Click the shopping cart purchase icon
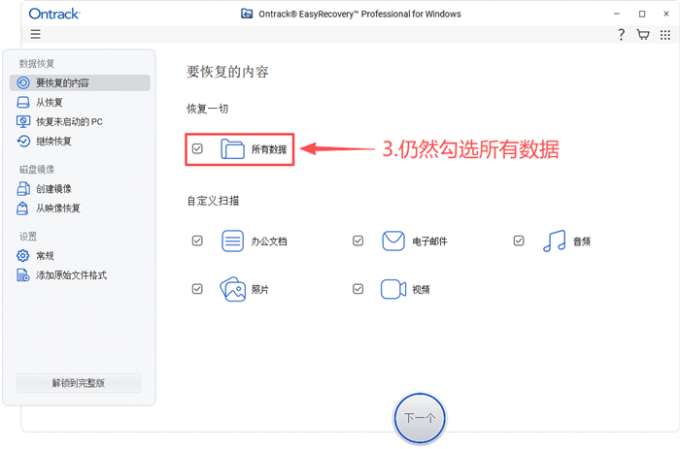 coord(643,34)
